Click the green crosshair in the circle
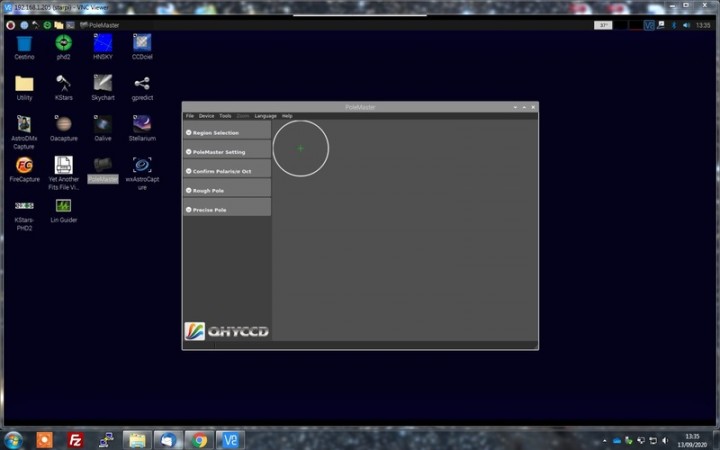This screenshot has width=720, height=450. (x=300, y=148)
